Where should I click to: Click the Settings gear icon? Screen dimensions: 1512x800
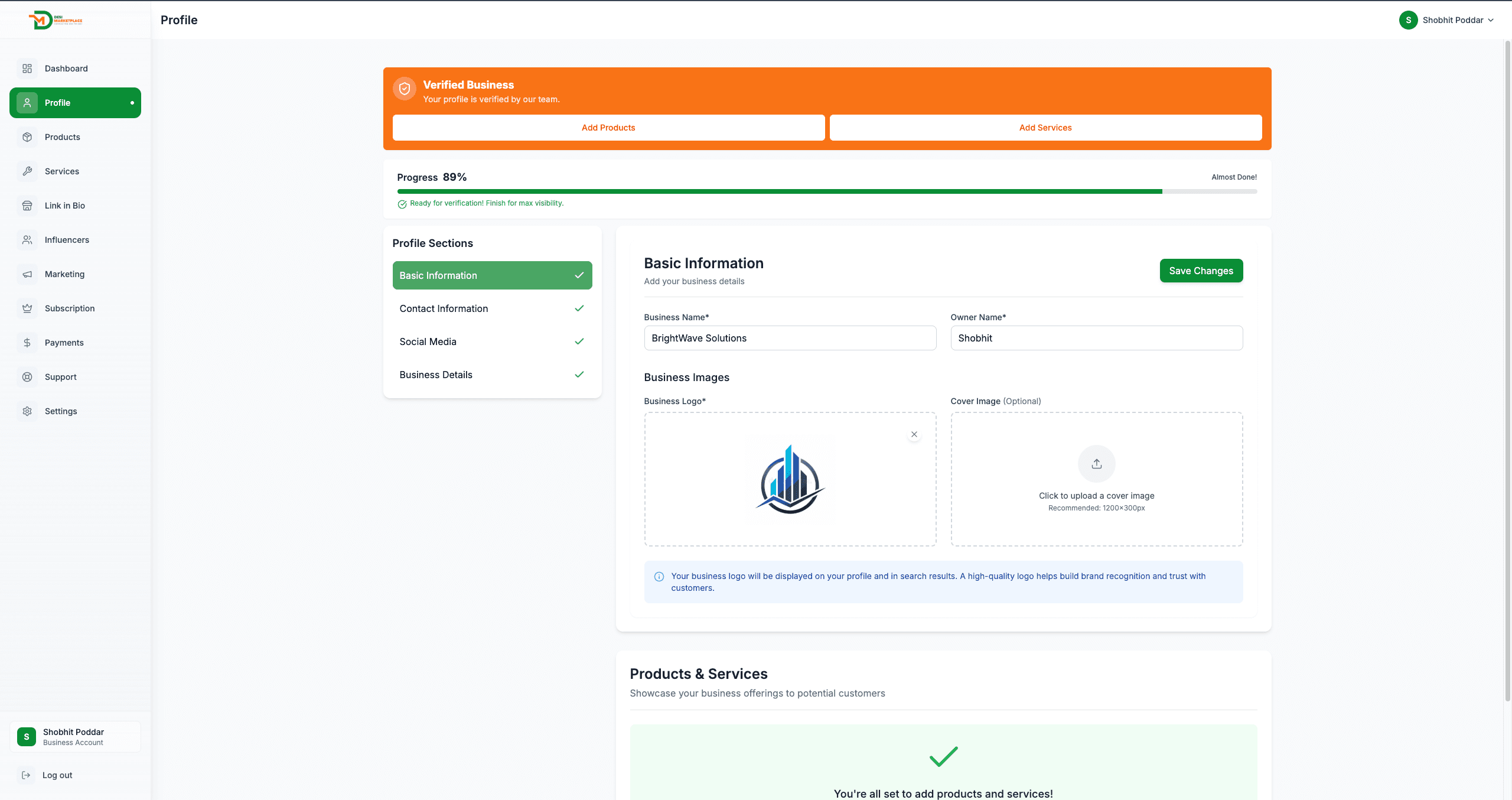[27, 411]
